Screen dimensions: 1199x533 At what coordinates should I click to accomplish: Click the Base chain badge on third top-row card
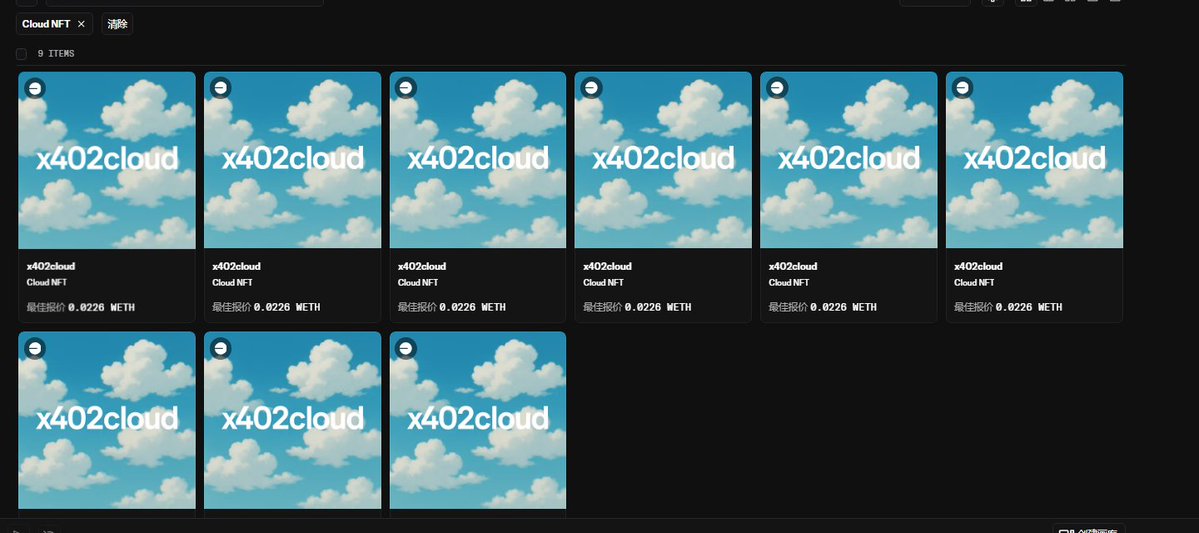tap(405, 89)
